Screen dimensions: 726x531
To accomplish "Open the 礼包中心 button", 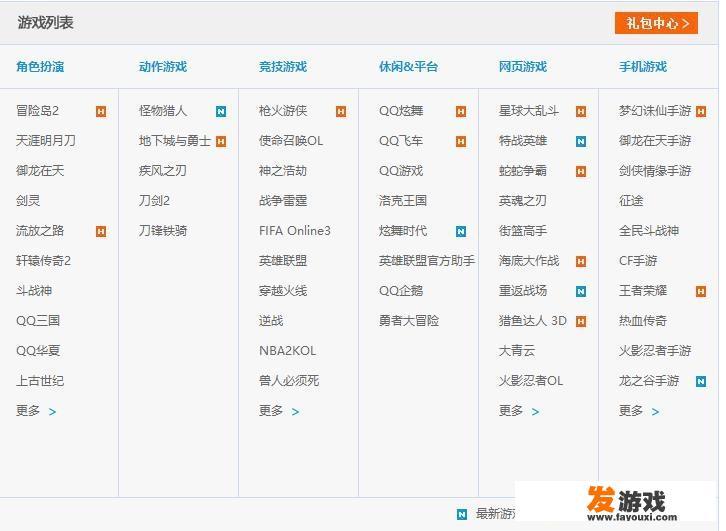I will coord(656,23).
